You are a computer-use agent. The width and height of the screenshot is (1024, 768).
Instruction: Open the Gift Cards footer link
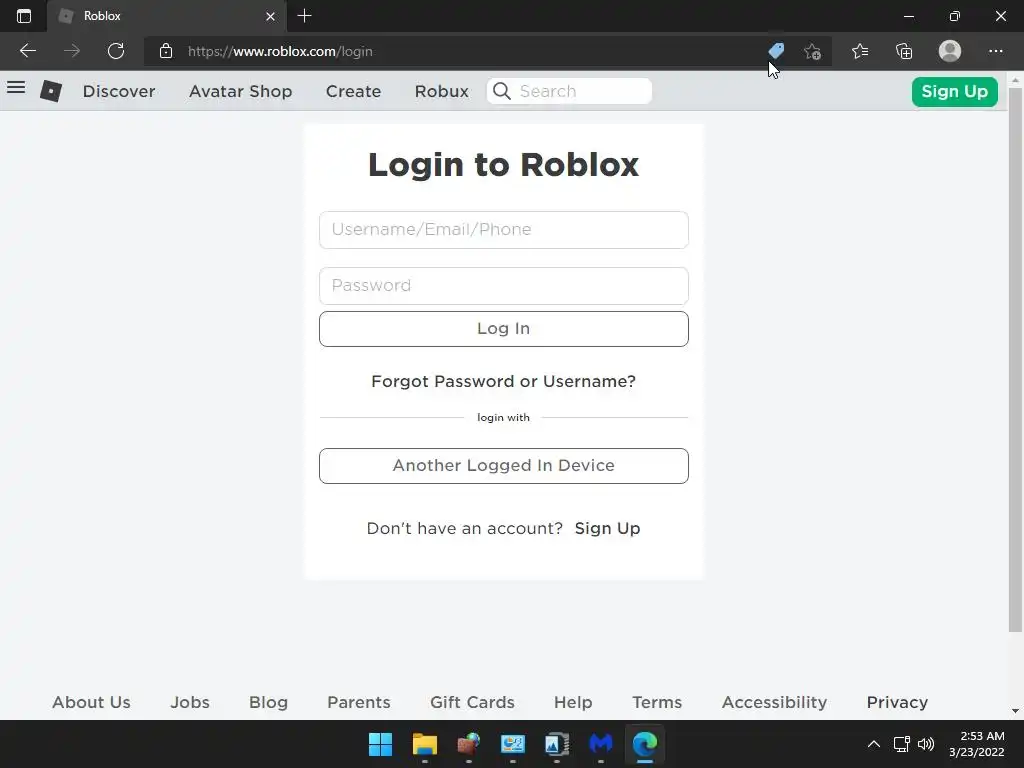coord(472,702)
